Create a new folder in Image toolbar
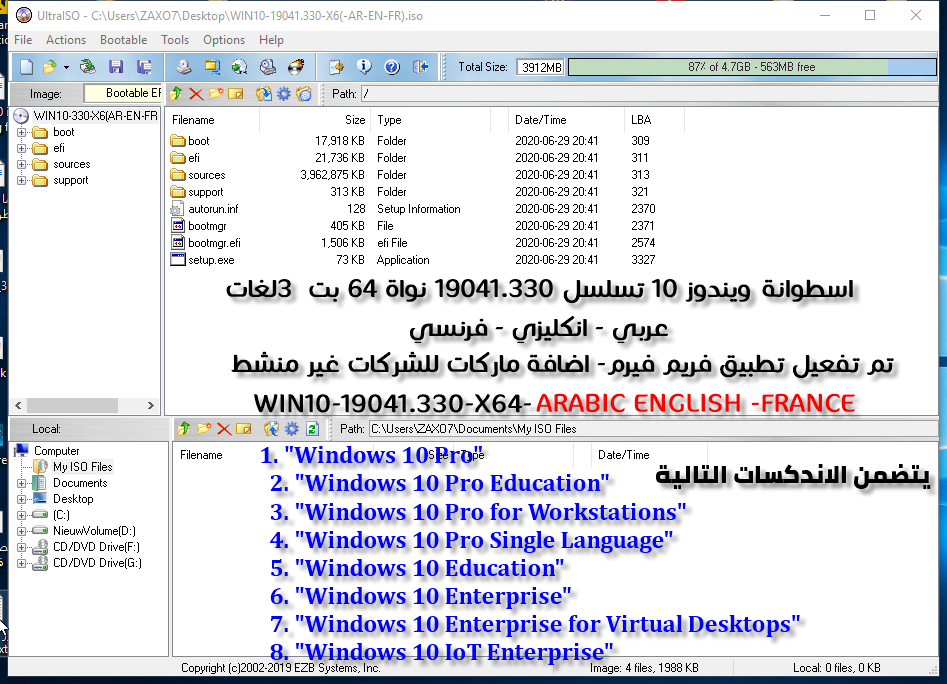This screenshot has width=947, height=684. tap(216, 94)
